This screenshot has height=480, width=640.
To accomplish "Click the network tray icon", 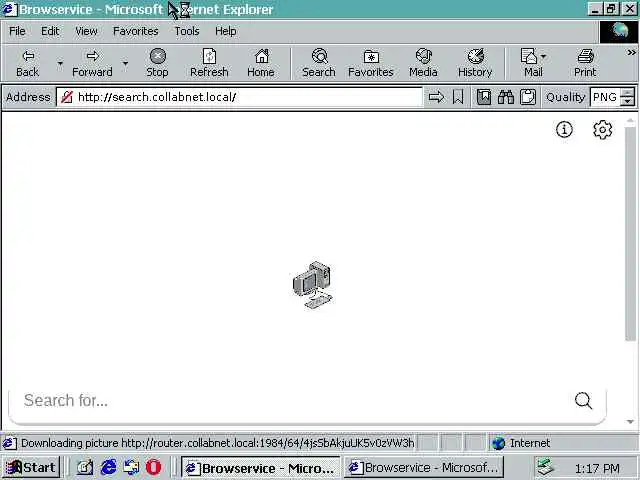I will coord(545,467).
